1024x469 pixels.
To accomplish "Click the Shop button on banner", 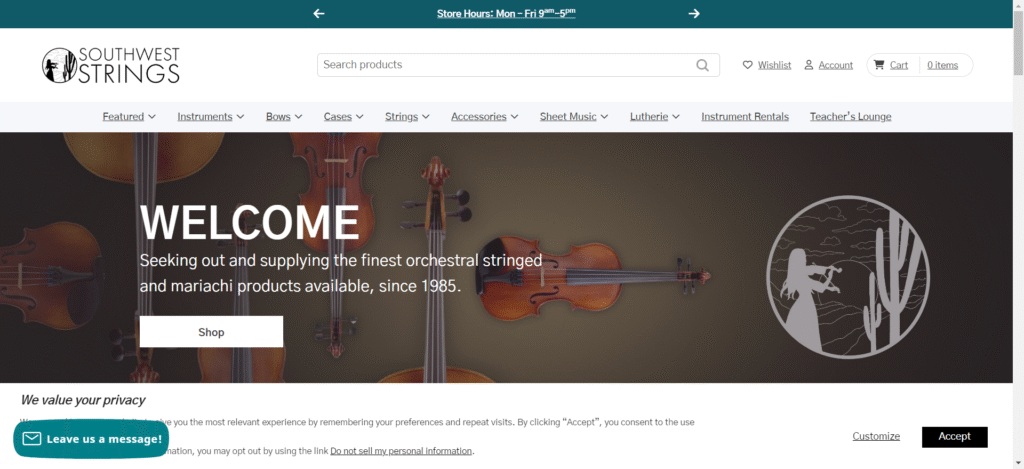I will click(x=211, y=332).
